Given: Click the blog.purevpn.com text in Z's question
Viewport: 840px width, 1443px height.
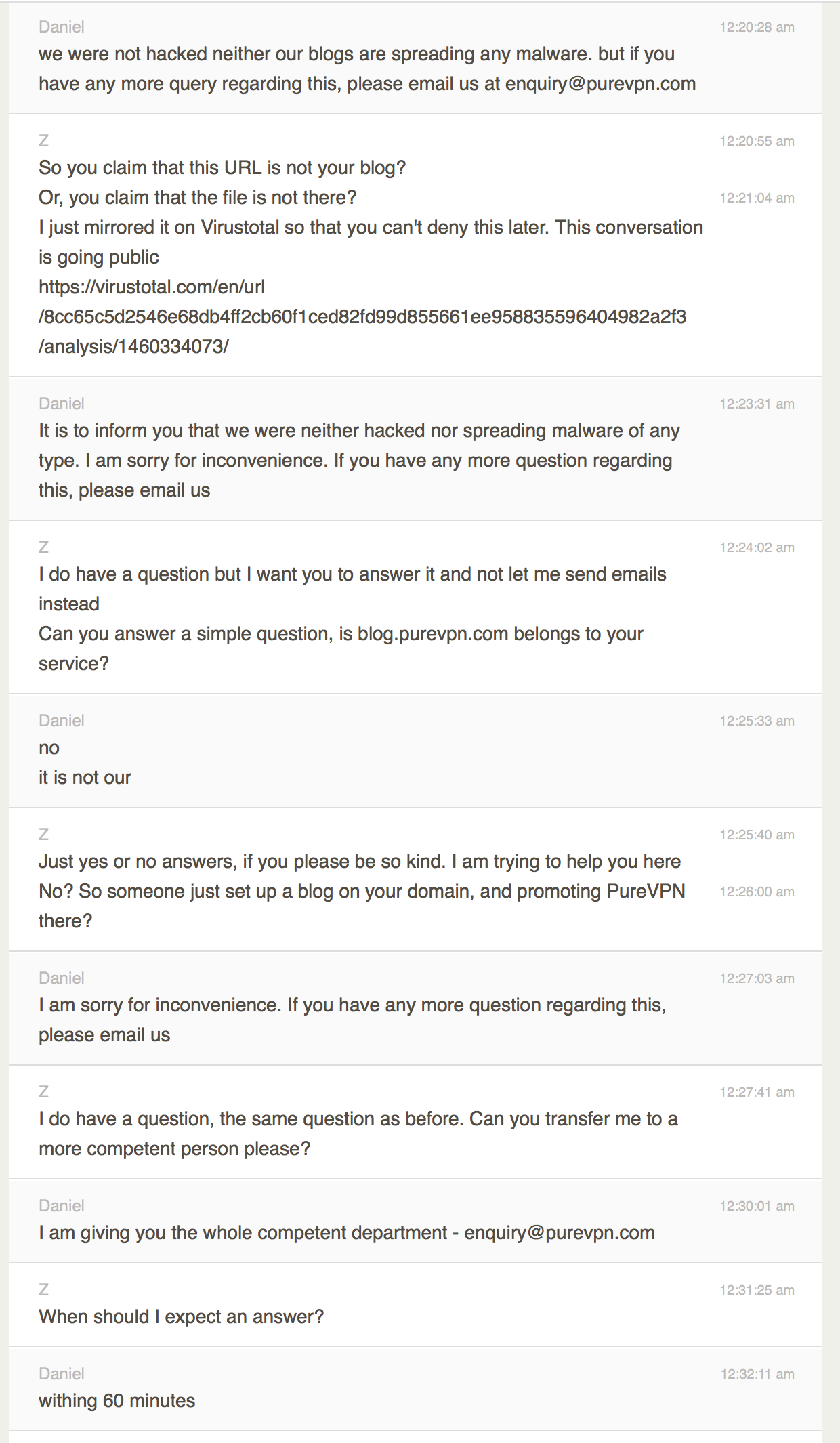Looking at the screenshot, I should tap(433, 634).
